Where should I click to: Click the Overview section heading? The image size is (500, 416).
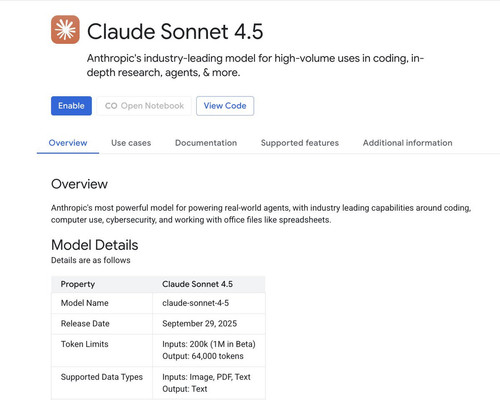pos(79,184)
